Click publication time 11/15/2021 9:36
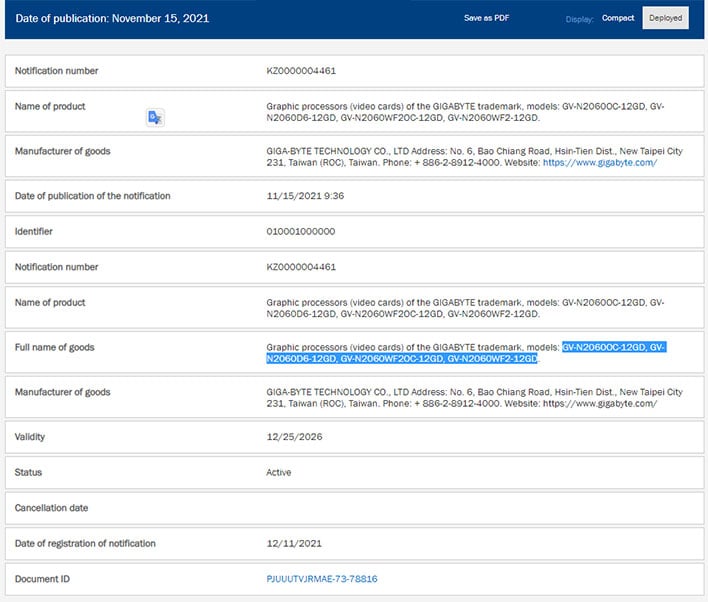This screenshot has width=708, height=602. tap(305, 196)
